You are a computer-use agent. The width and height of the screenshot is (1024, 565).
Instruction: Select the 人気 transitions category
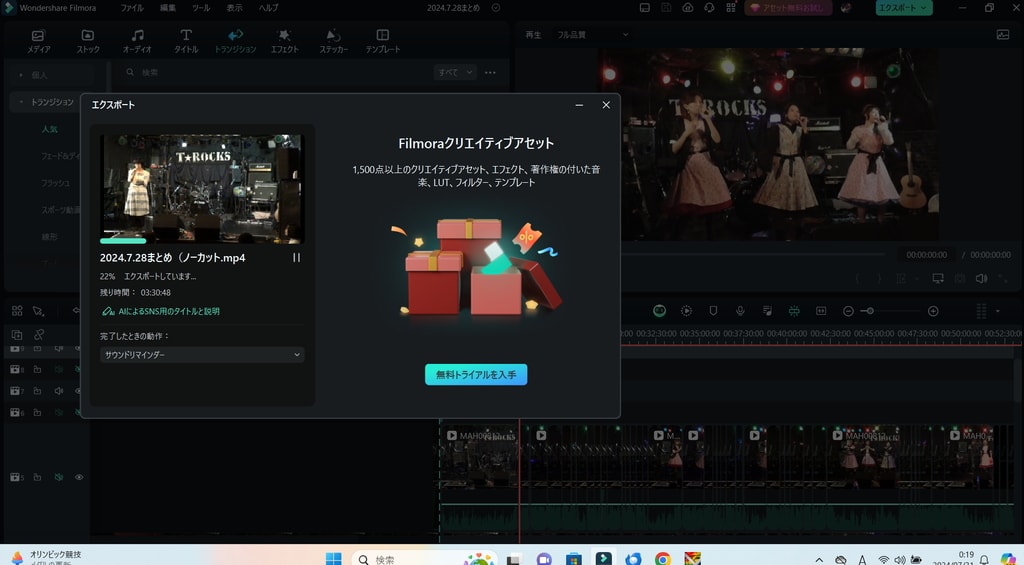tap(50, 129)
